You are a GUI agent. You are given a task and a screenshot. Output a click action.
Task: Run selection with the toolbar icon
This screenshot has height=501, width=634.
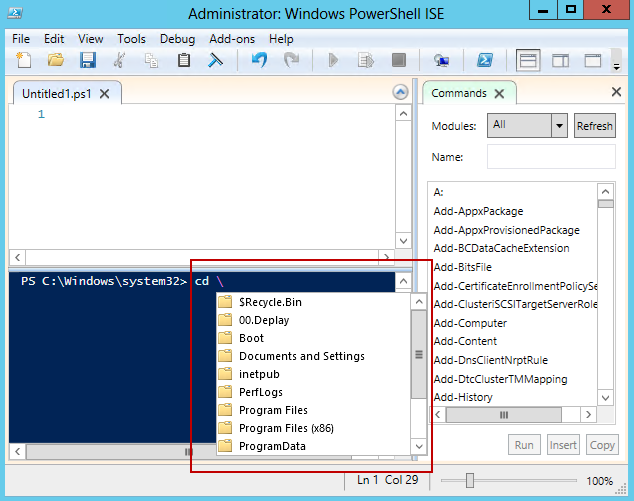click(x=366, y=61)
